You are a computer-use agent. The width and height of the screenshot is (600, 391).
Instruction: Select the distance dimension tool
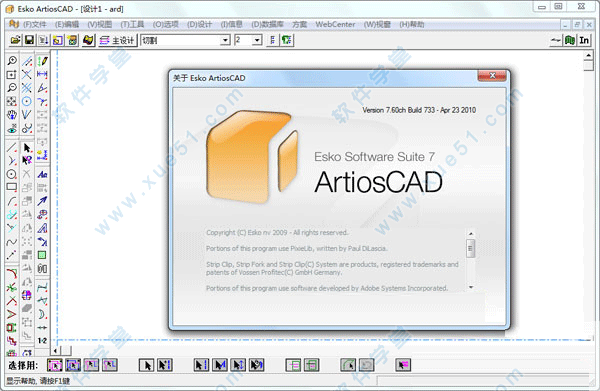42,74
